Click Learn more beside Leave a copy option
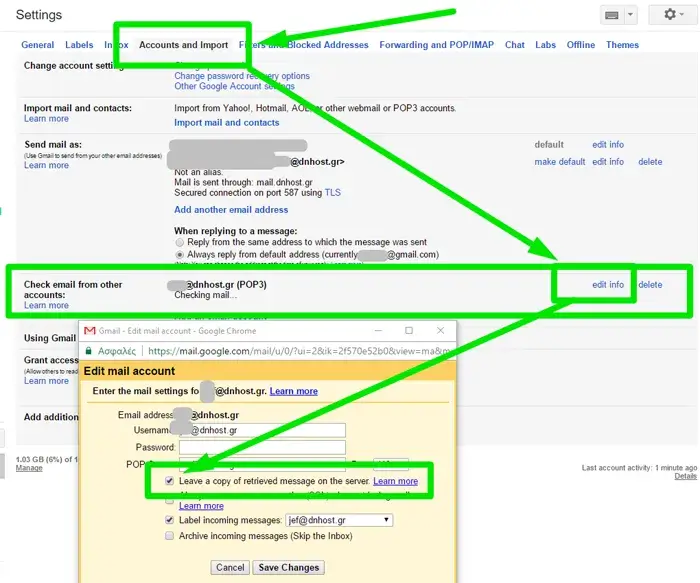This screenshot has height=583, width=700. 396,481
